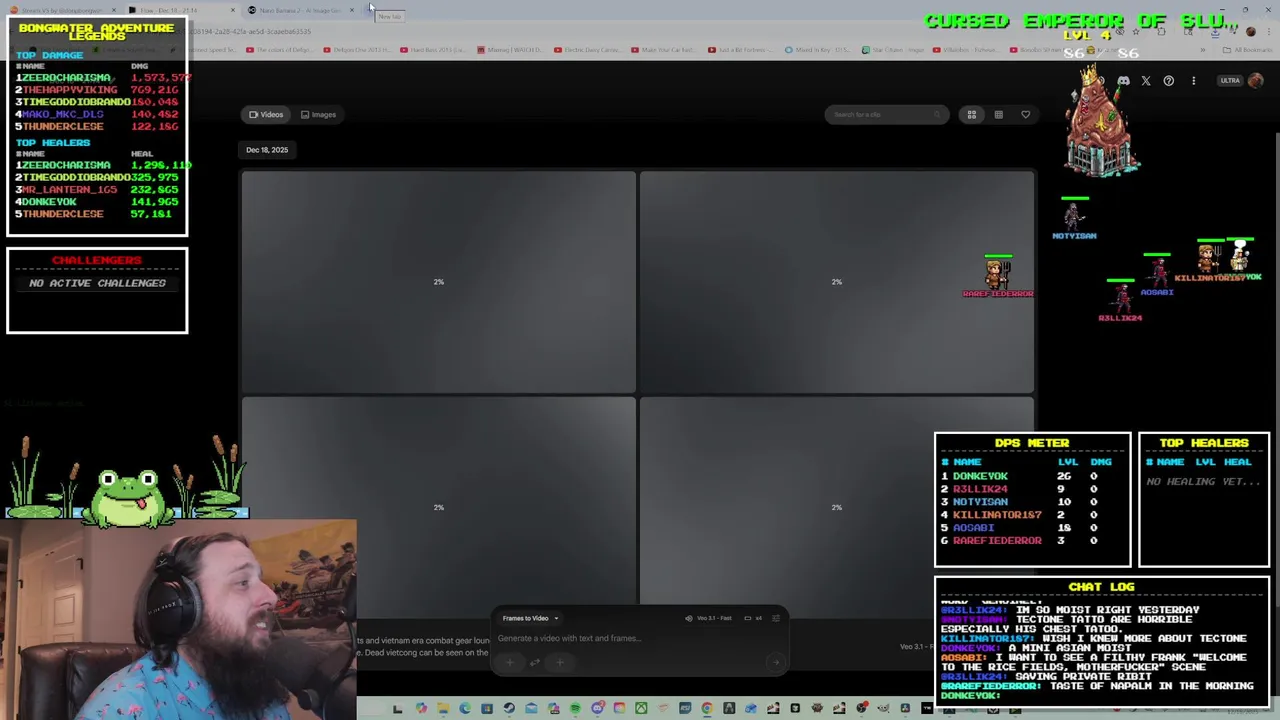Open the generation settings sliders icon
1280x720 pixels.
click(x=776, y=618)
